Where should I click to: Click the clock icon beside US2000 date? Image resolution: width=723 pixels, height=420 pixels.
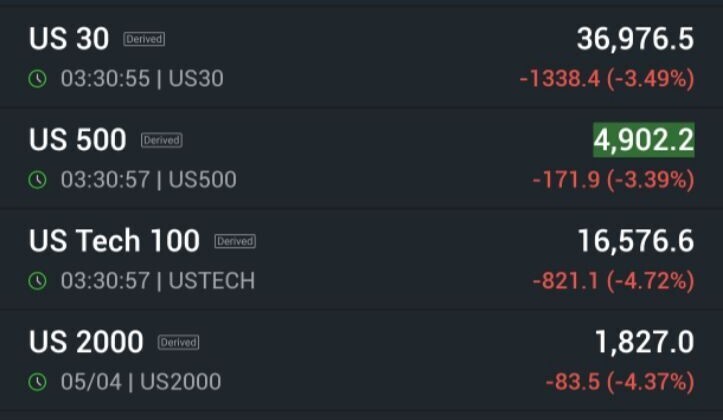point(38,382)
